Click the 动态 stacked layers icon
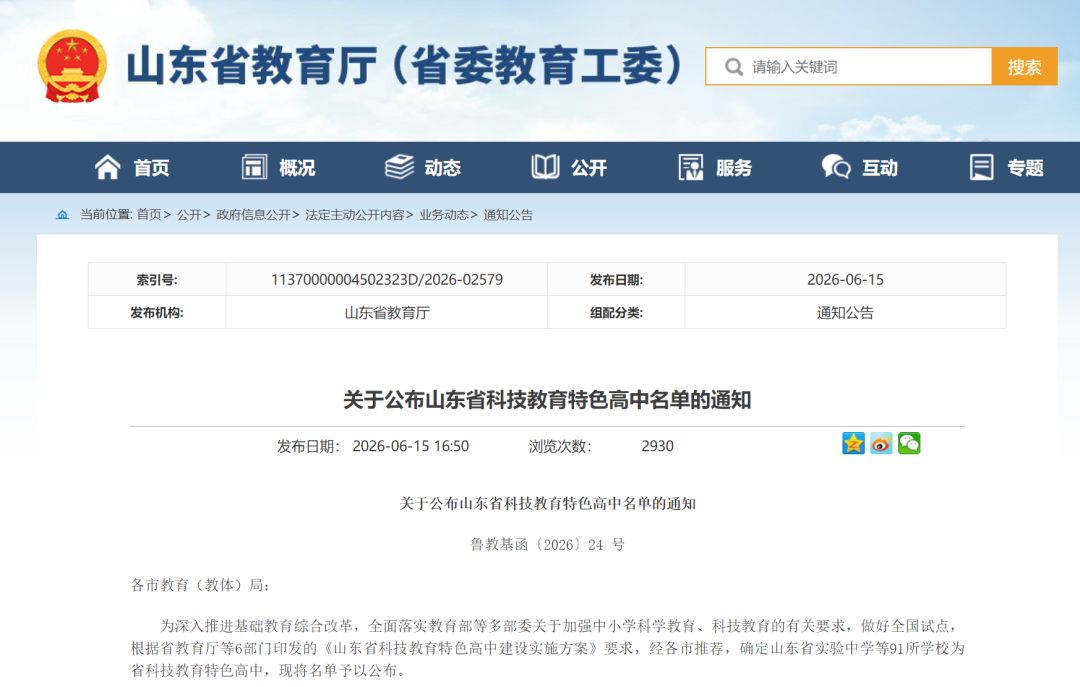 coord(399,167)
